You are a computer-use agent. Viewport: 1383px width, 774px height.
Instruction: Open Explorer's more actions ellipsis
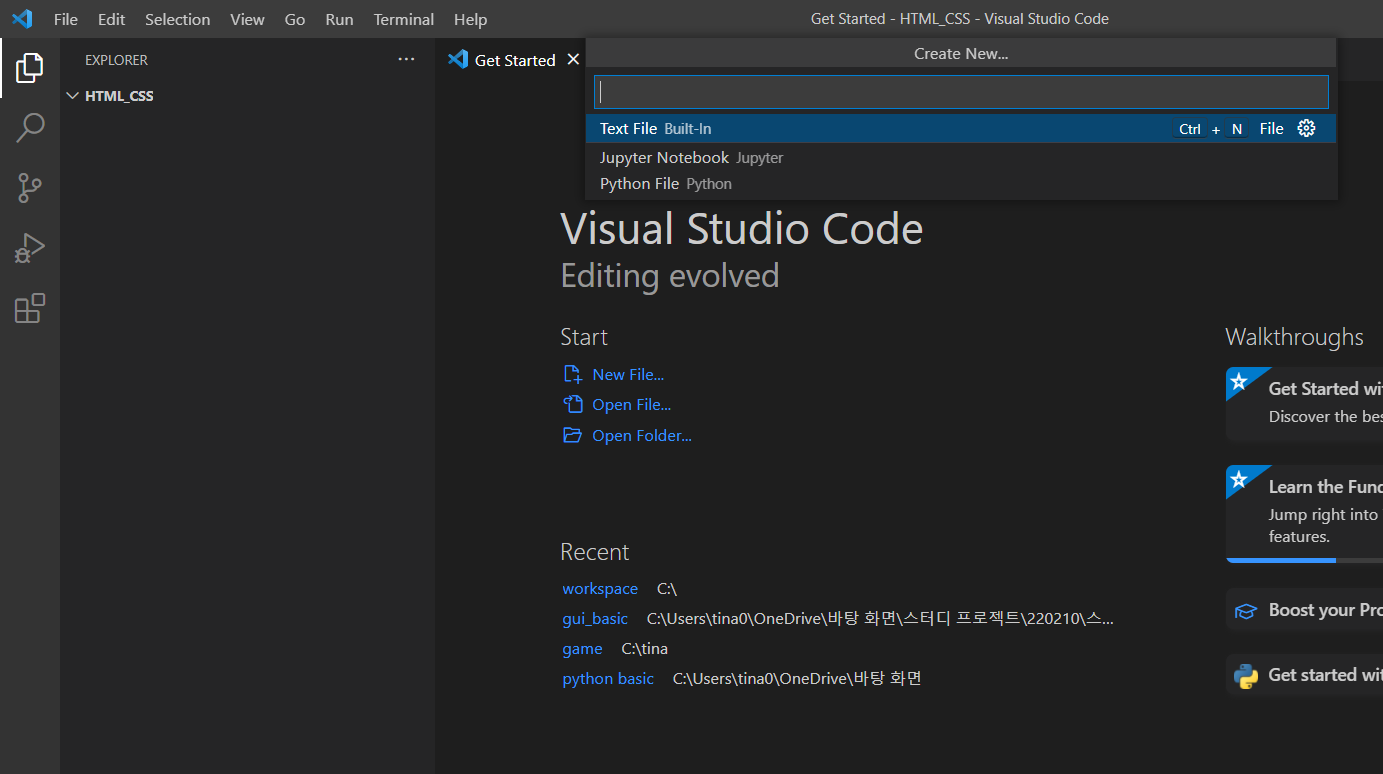click(x=406, y=60)
